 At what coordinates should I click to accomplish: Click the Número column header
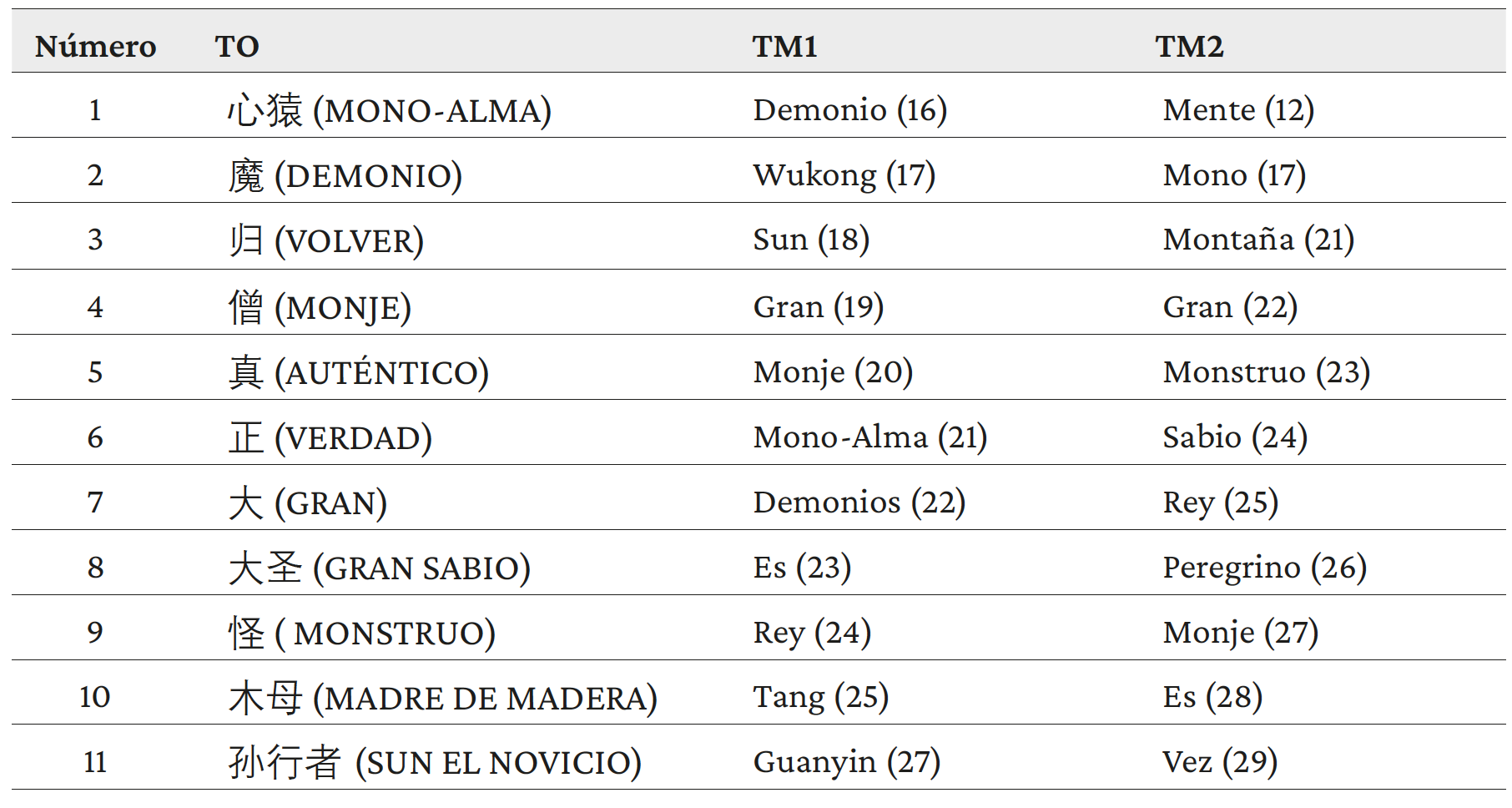tap(95, 46)
